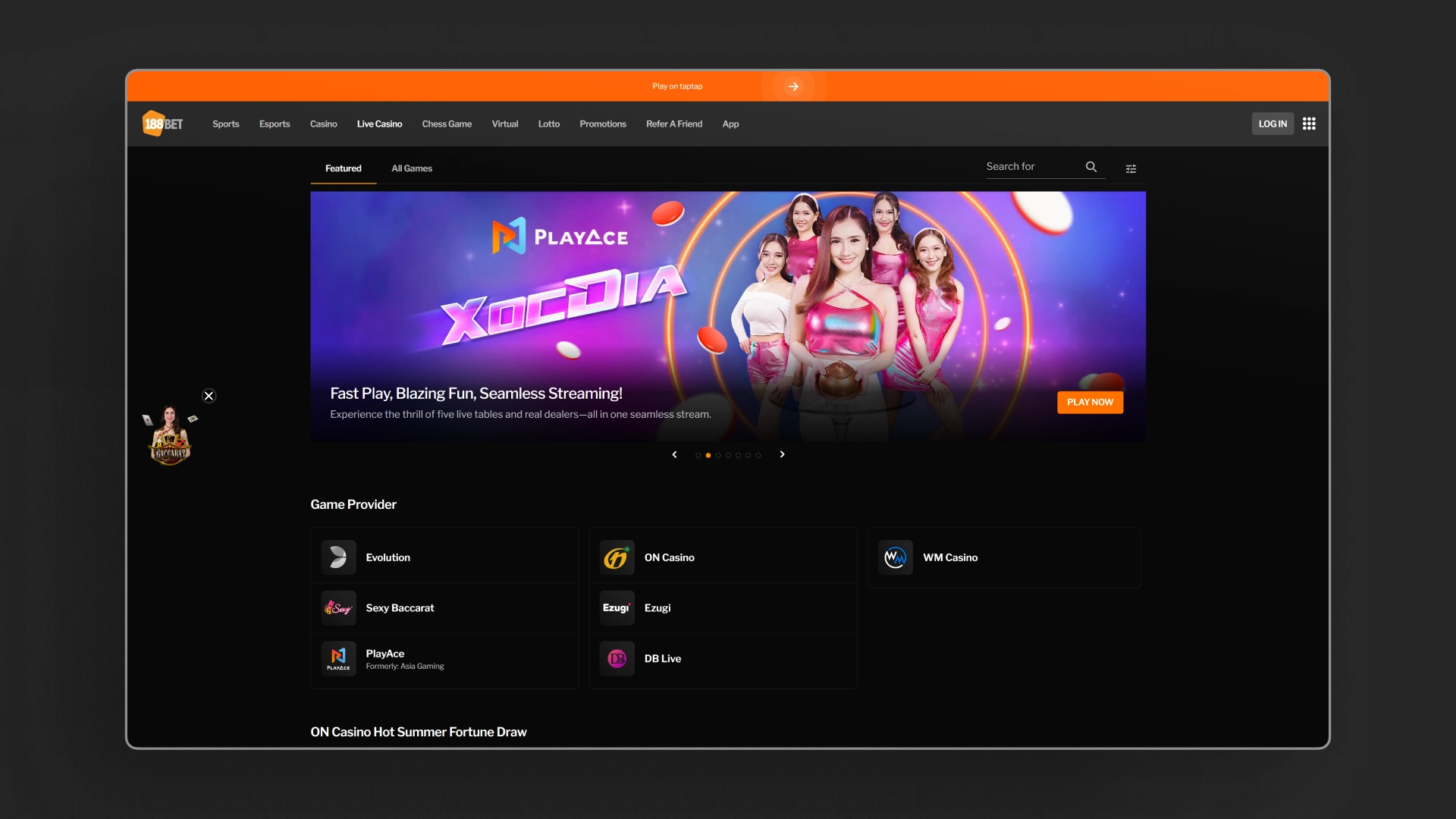
Task: Click the PlayAce provider logo icon
Action: tap(338, 658)
